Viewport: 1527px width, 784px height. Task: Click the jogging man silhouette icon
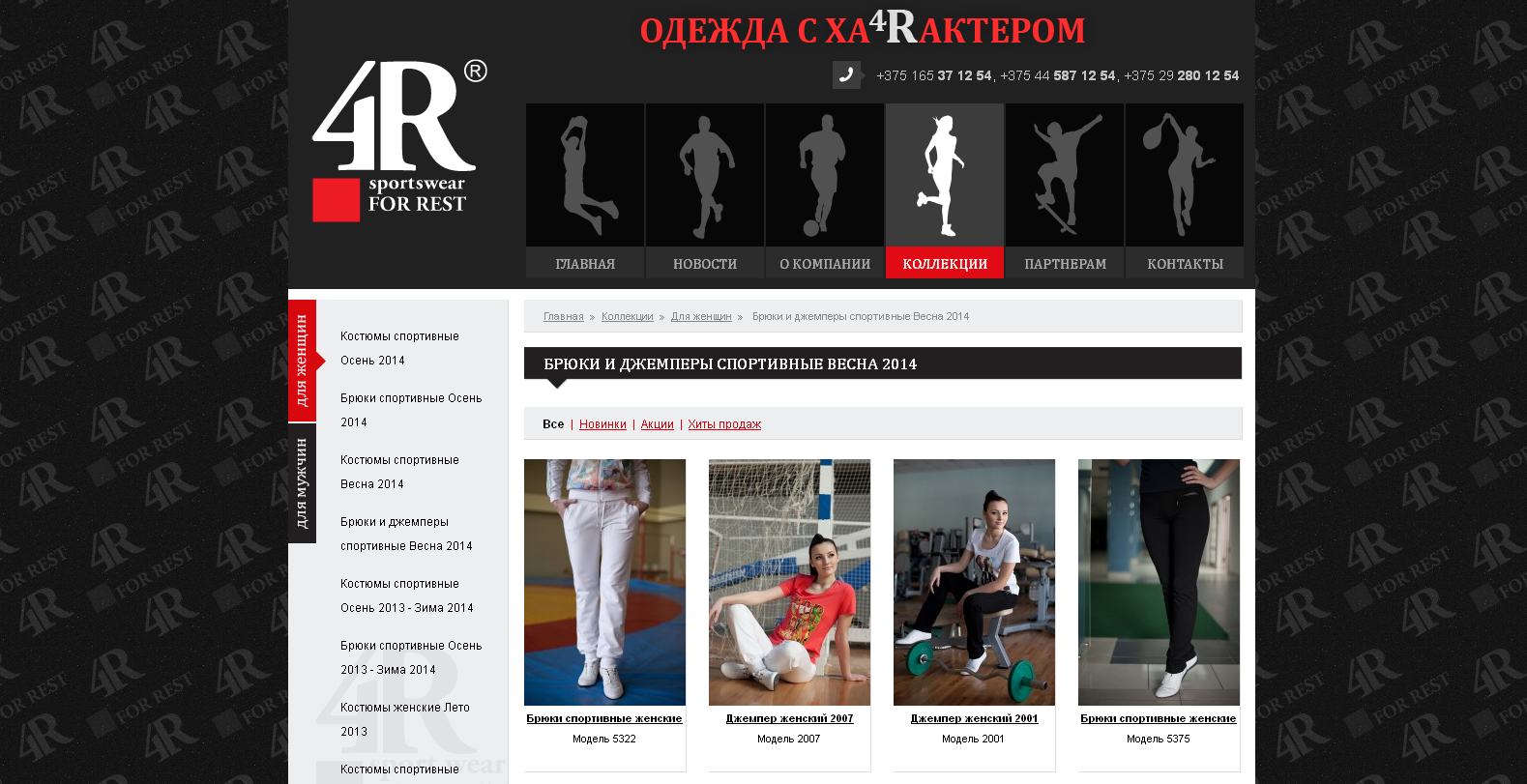pyautogui.click(x=705, y=175)
